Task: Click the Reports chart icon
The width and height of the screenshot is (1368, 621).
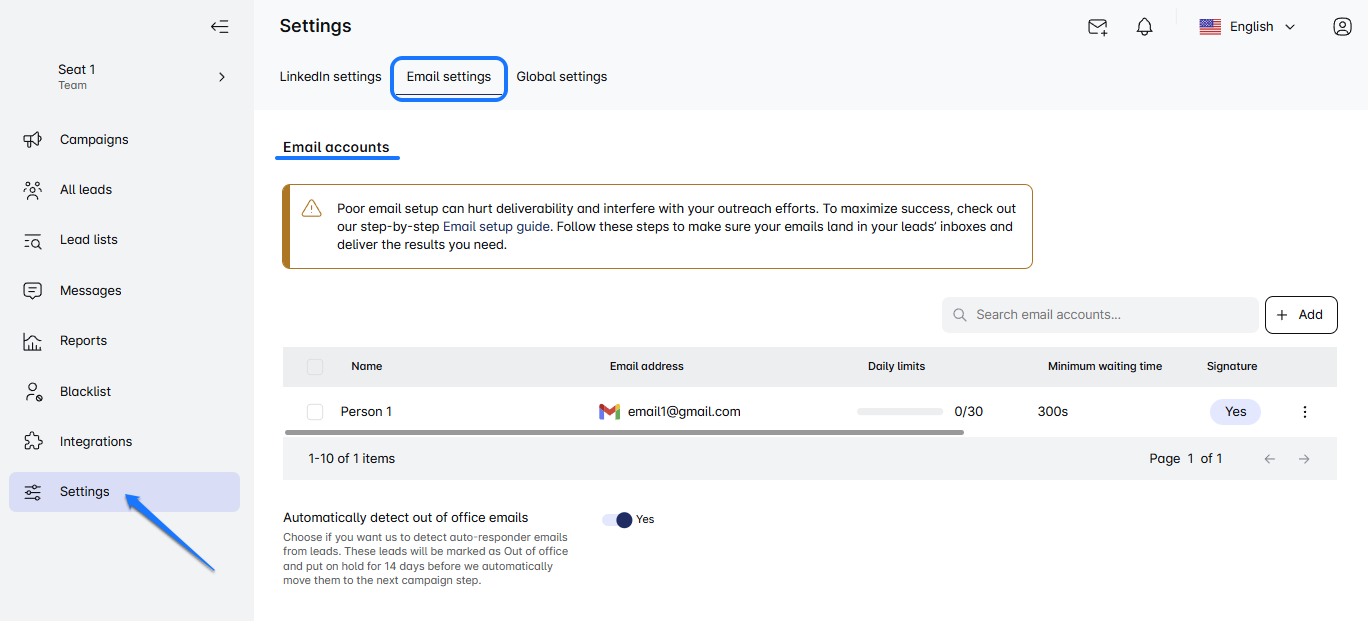Action: [x=33, y=341]
